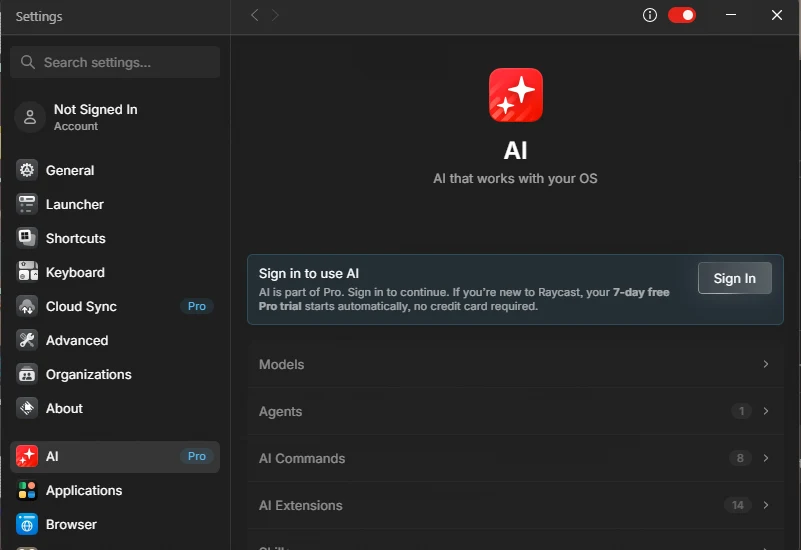Viewport: 801px width, 550px height.
Task: Click the Agents count badge 1
Action: pos(741,411)
